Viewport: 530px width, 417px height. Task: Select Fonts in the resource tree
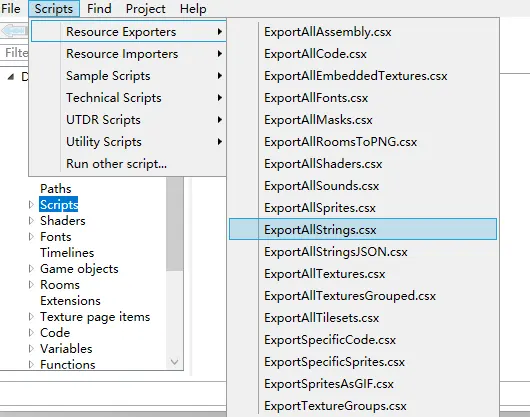(x=55, y=237)
